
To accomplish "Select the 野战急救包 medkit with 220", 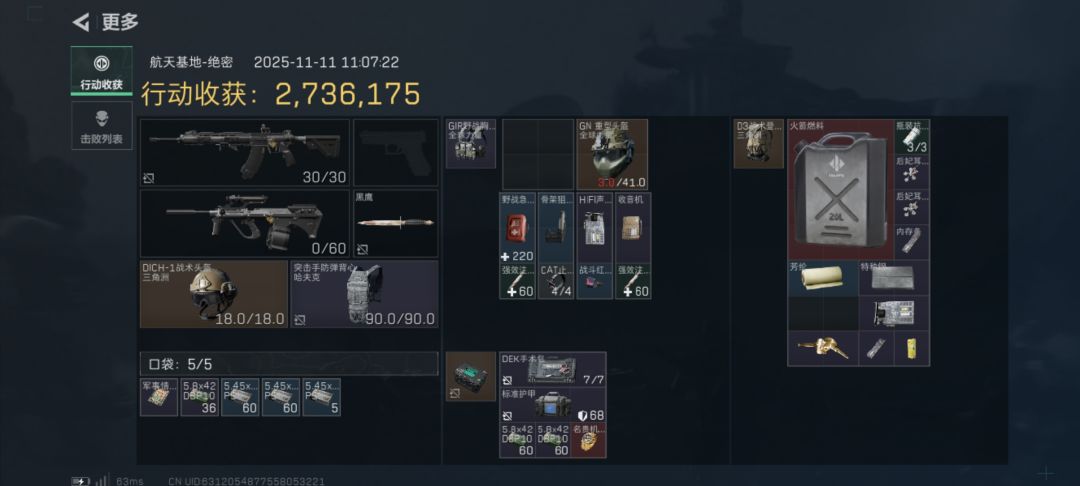I will coord(517,228).
